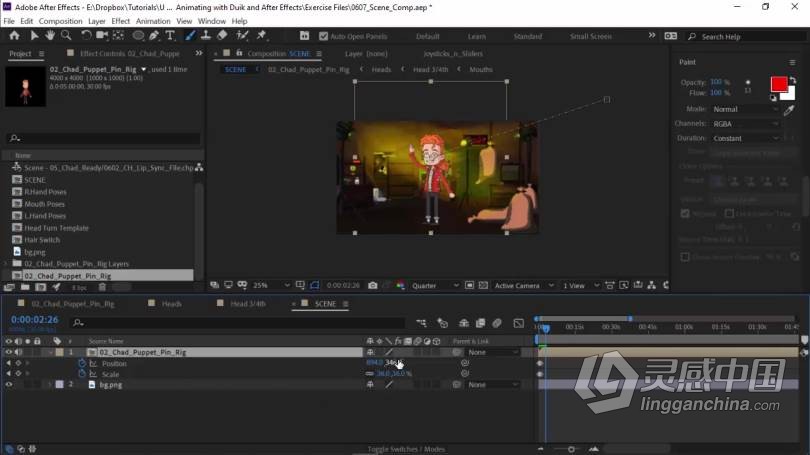This screenshot has height=455, width=810.
Task: Click the Toggle Switches / Modes button
Action: [x=406, y=449]
